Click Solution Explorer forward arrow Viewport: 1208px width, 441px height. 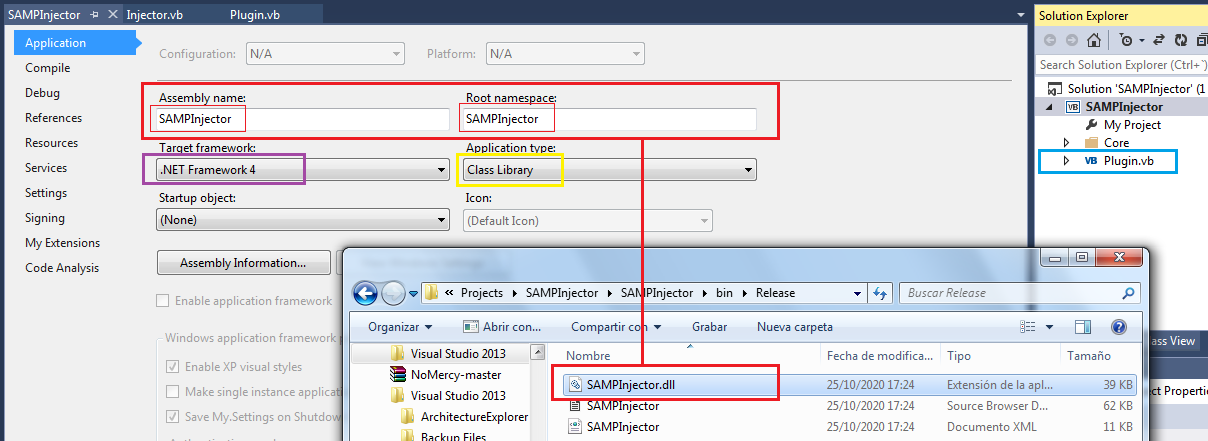[1072, 41]
